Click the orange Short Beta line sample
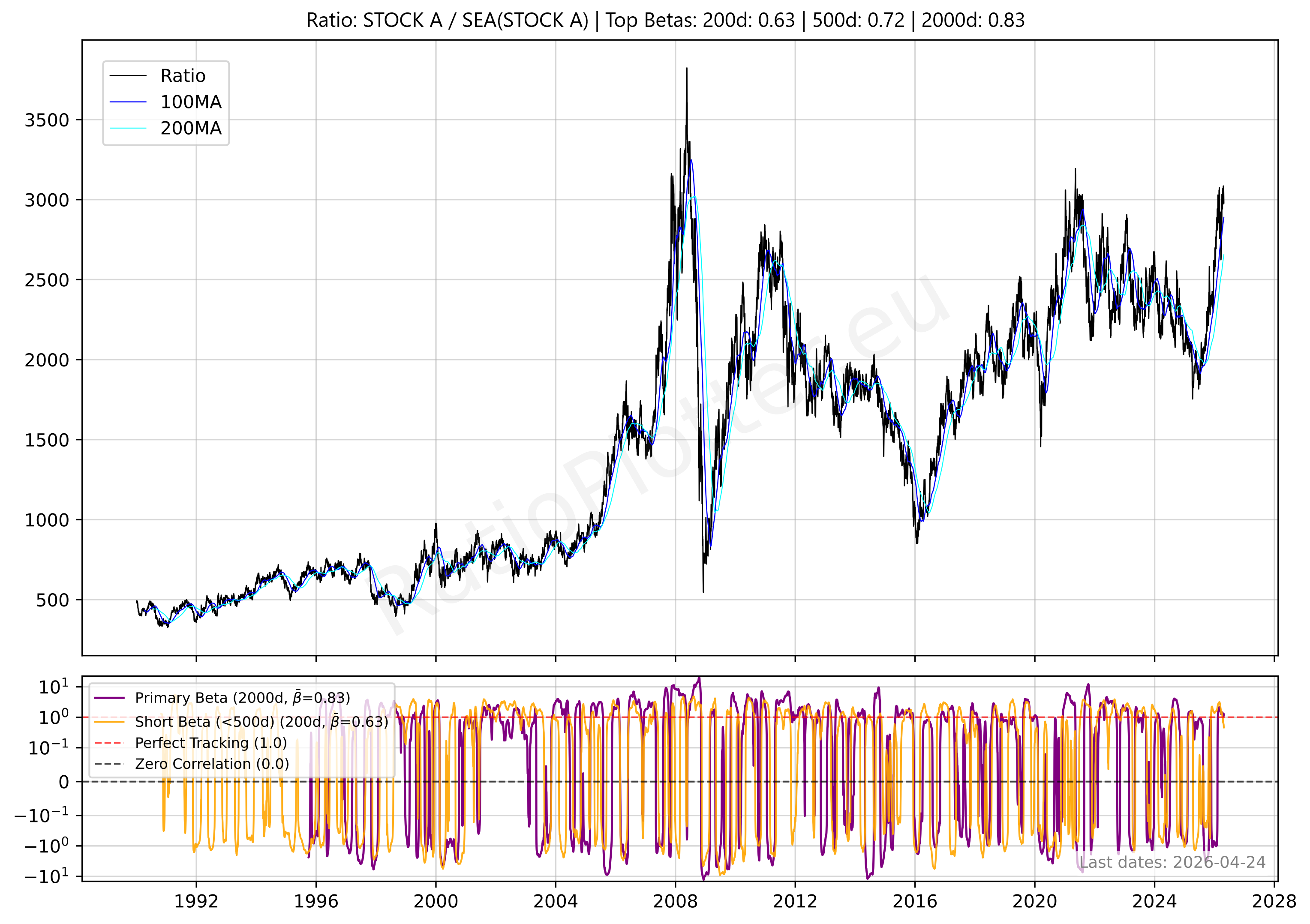The width and height of the screenshot is (1310, 924). 109,722
